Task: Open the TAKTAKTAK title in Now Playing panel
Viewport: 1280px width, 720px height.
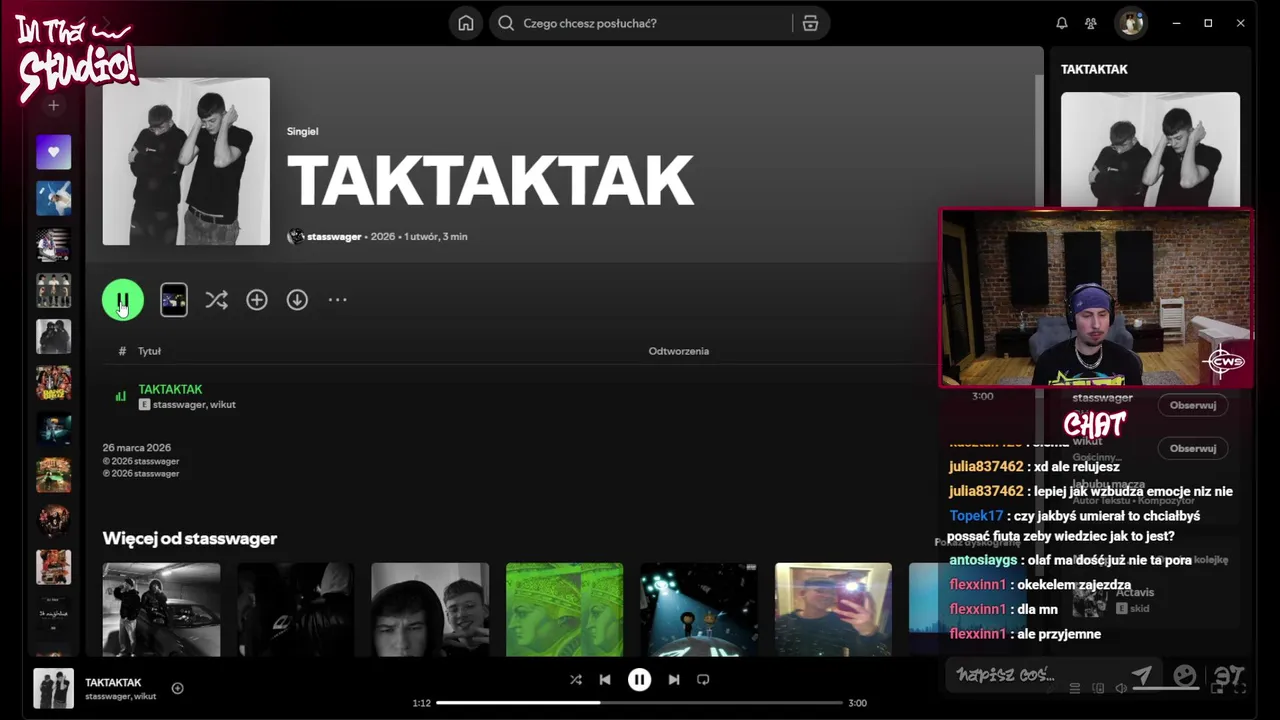Action: tap(1094, 69)
